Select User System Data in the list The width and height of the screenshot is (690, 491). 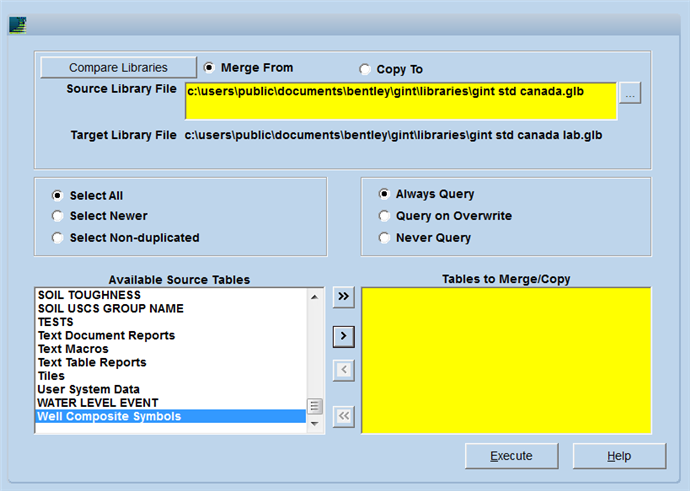[x=170, y=389]
